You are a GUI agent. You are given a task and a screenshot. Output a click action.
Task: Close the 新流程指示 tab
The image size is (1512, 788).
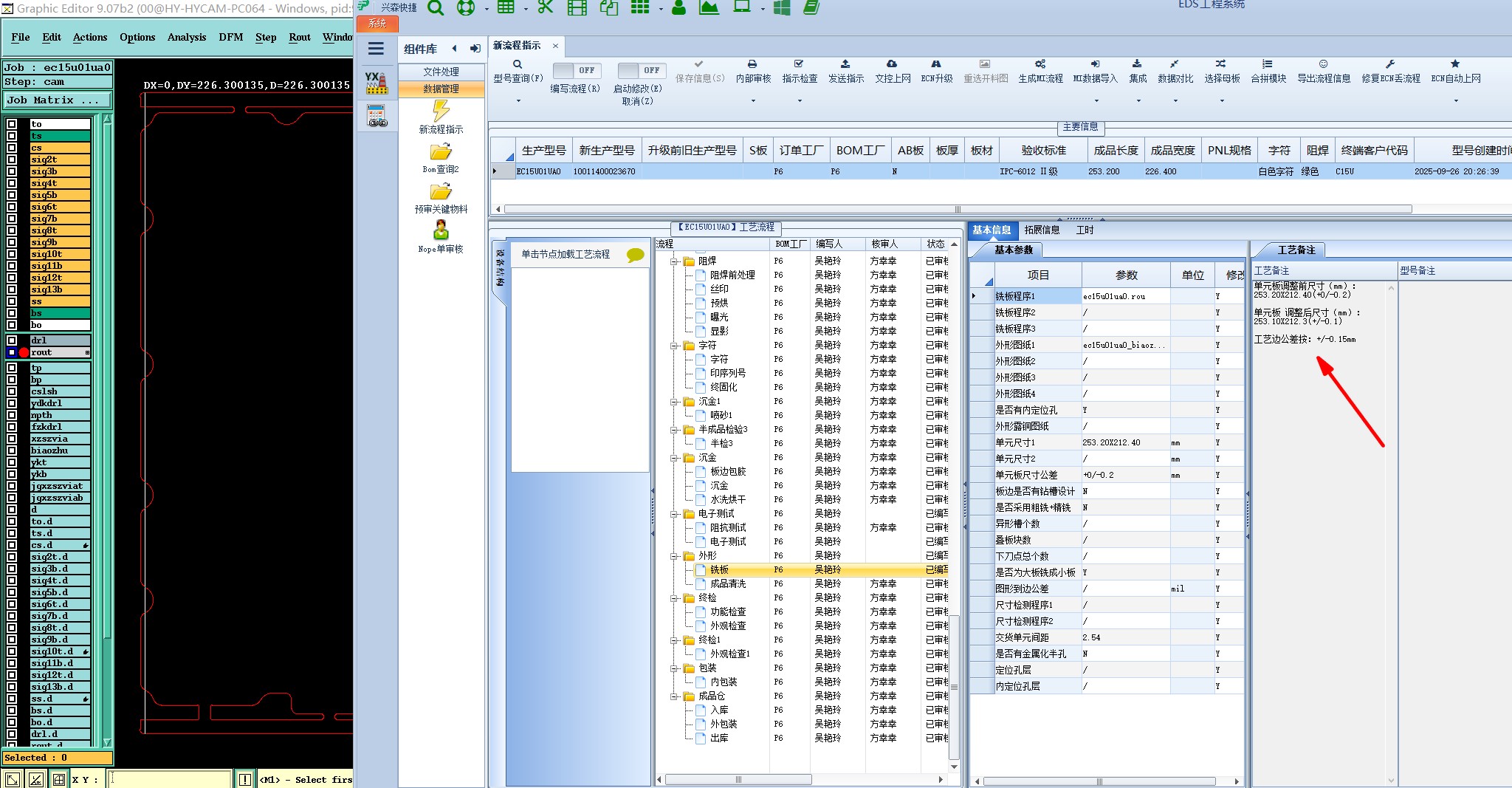point(555,46)
